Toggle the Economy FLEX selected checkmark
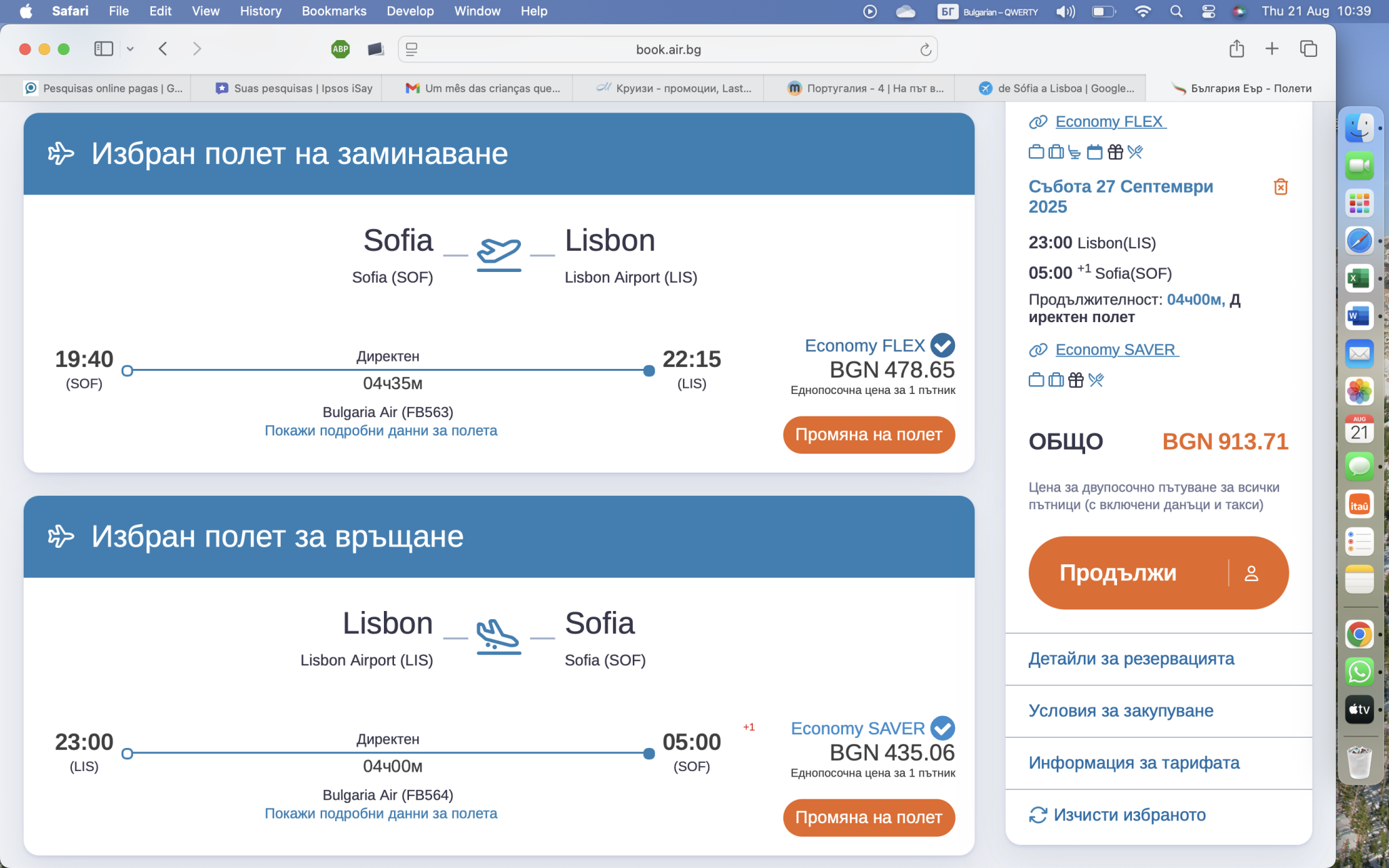The width and height of the screenshot is (1389, 868). click(x=942, y=345)
